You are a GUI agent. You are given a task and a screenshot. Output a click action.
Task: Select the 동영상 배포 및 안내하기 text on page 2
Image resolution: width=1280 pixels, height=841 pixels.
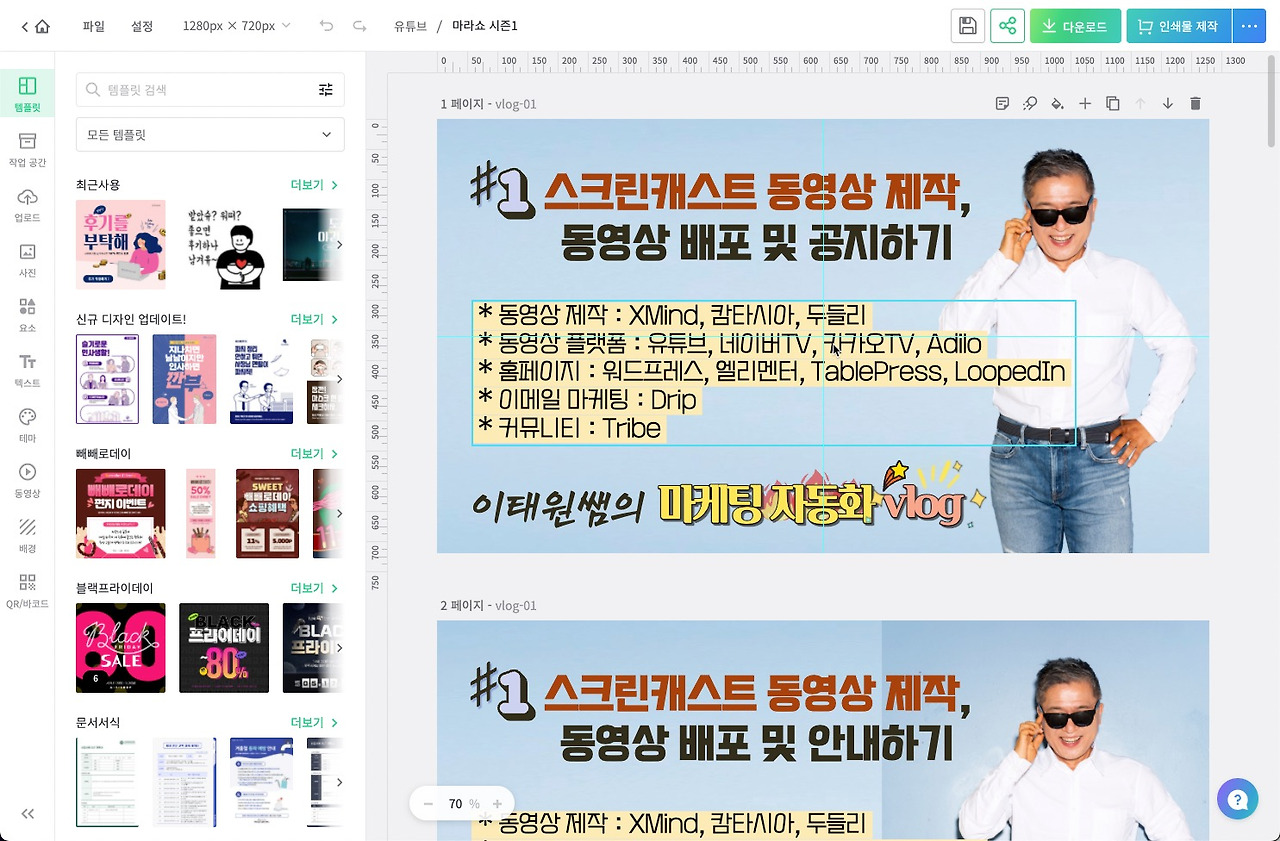(756, 743)
